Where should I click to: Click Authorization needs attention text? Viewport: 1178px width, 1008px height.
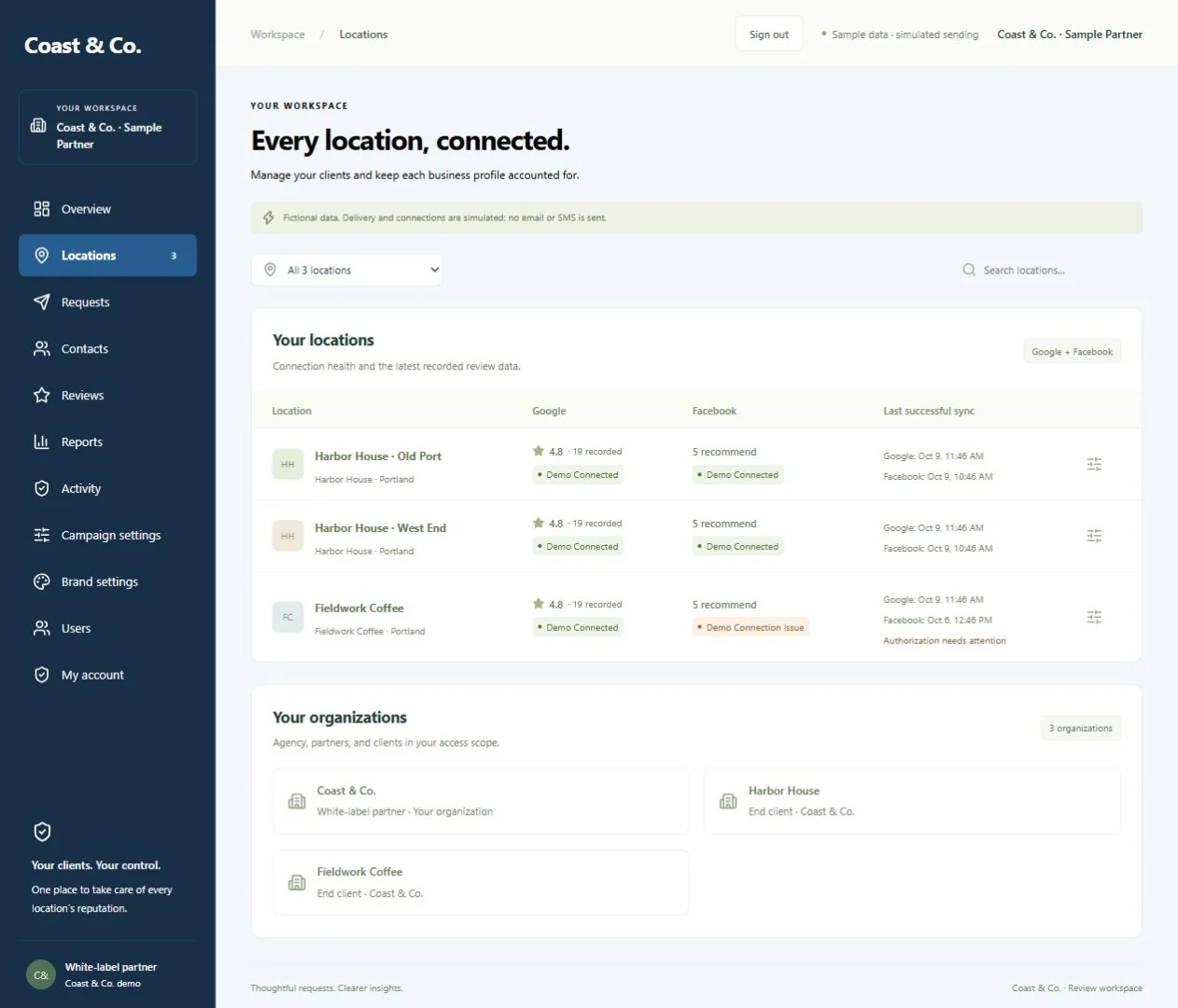click(x=945, y=641)
